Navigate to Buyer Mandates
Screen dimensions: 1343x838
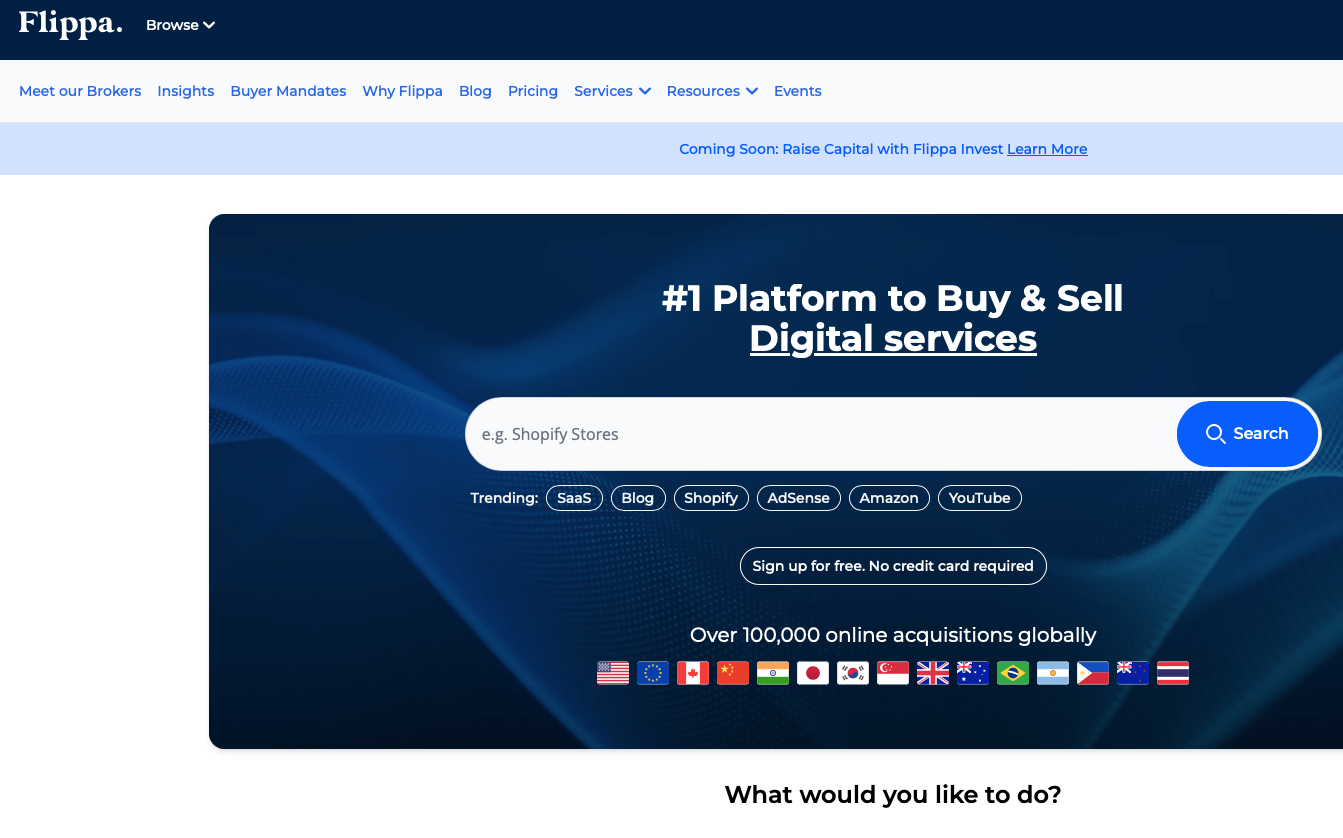coord(288,91)
